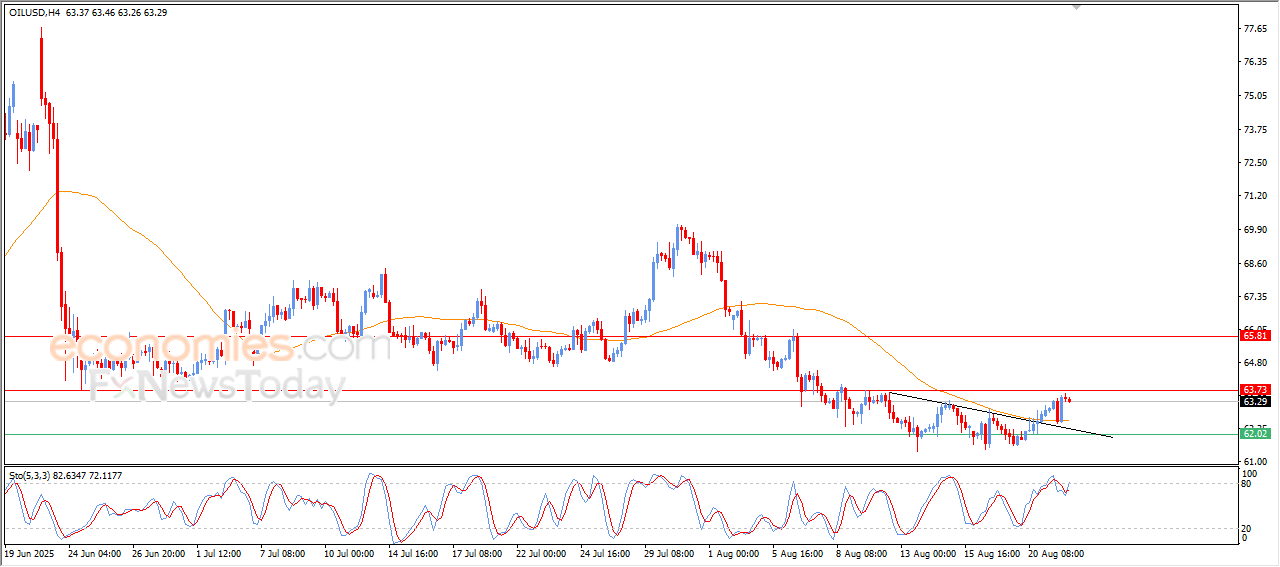Click the red 63.73 price tag
Screen dimensions: 1280x567
[1255, 390]
